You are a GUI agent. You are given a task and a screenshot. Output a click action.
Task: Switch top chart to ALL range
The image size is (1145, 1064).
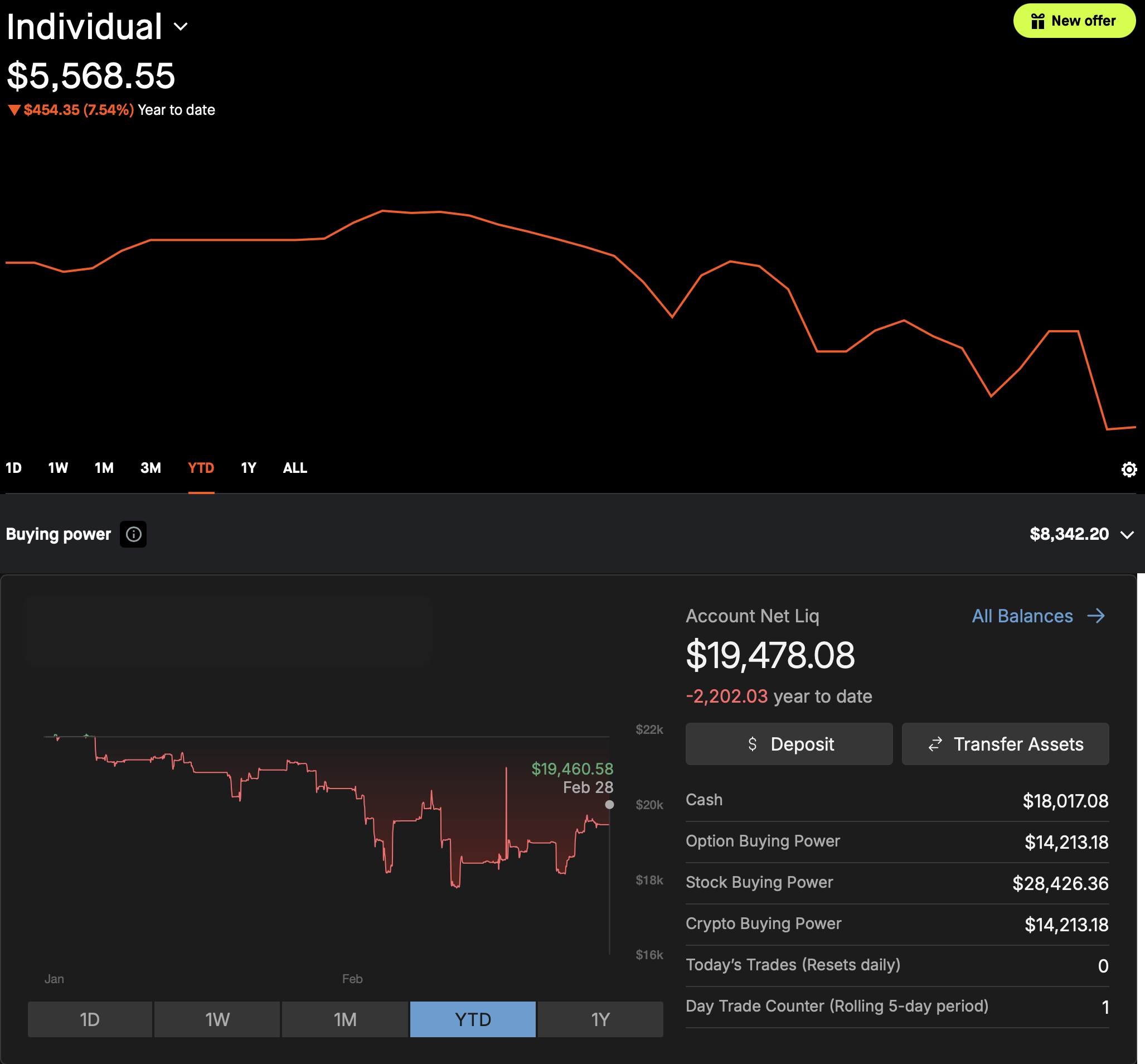click(x=295, y=468)
